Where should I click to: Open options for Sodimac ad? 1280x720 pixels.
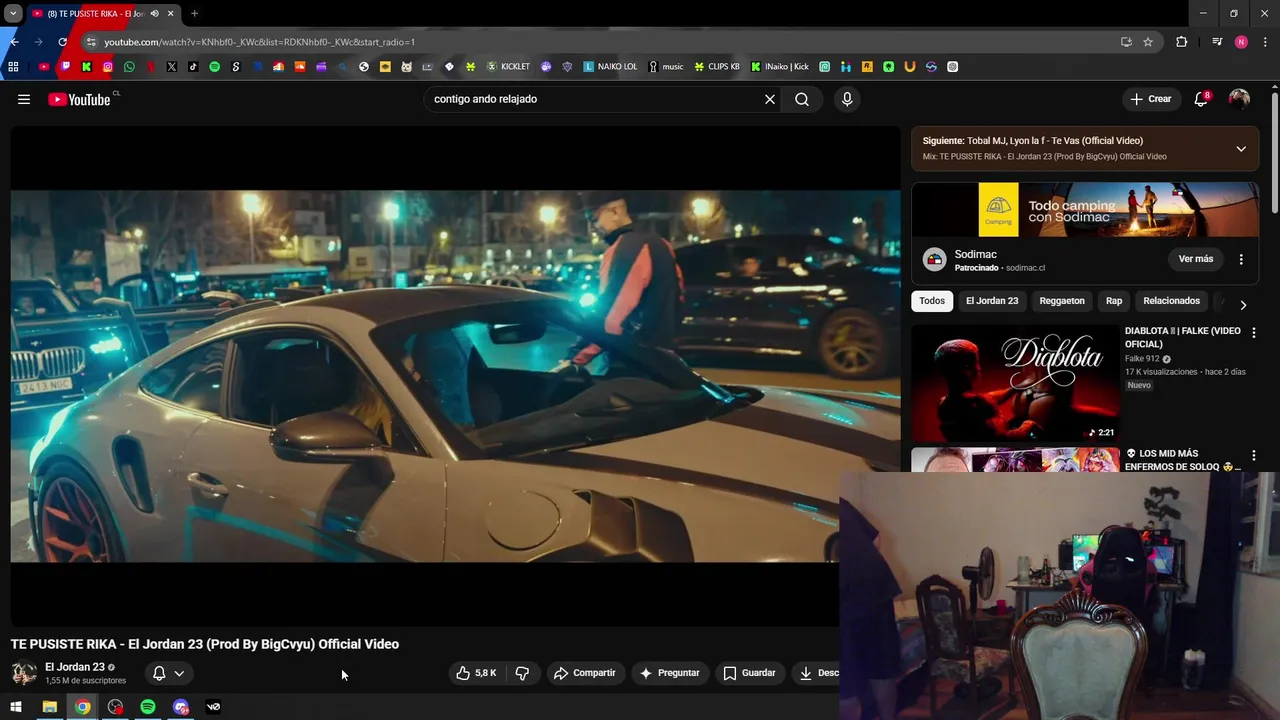coord(1241,259)
